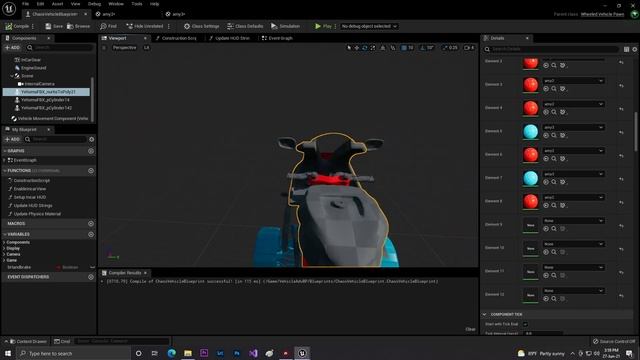
Task: Add new function with Functions plus icon
Action: point(91,171)
